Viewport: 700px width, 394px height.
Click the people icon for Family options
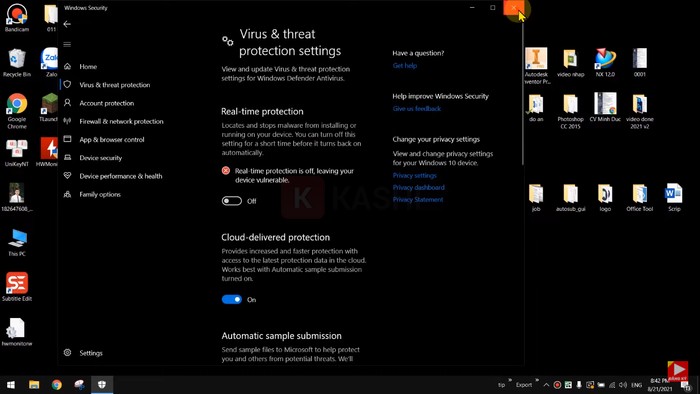[x=67, y=194]
